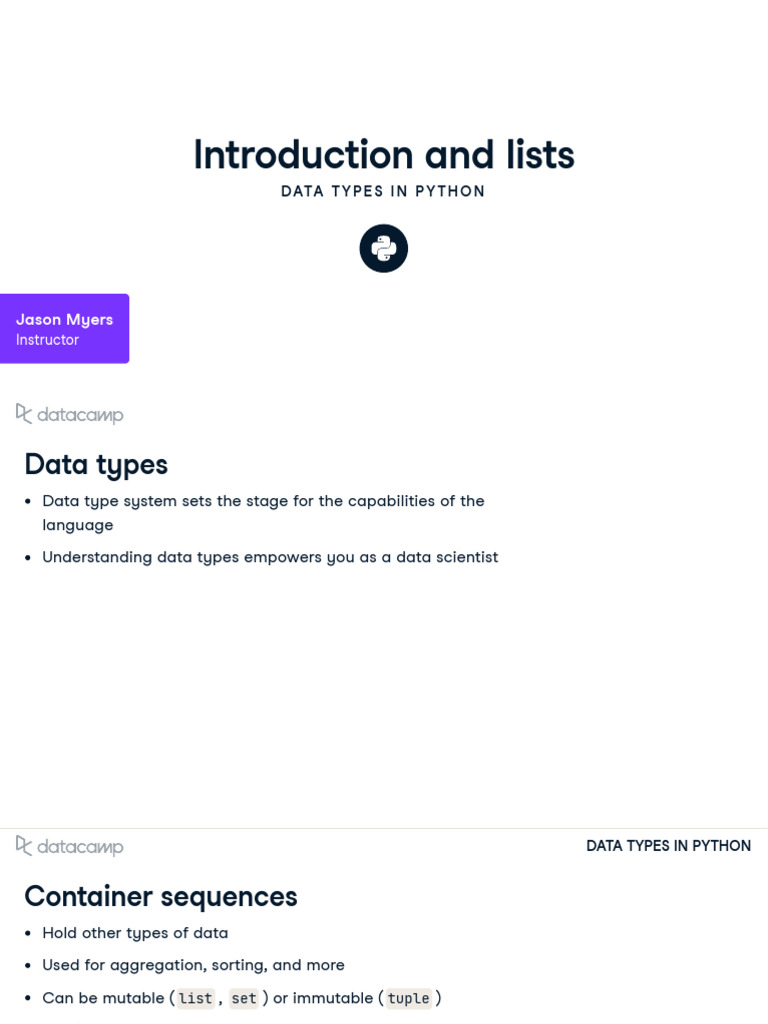The width and height of the screenshot is (768, 1024).
Task: Select the 'Container sequences' heading
Action: pos(161,896)
